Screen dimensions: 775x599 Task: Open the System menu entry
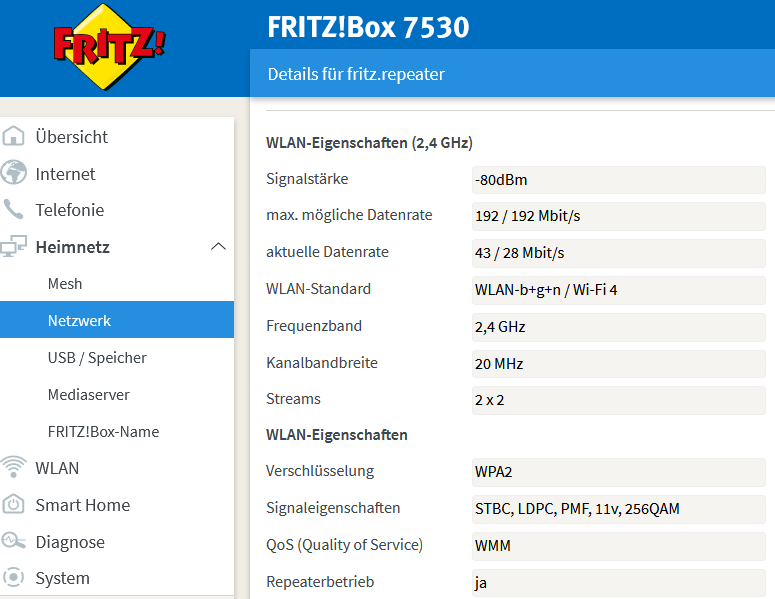pyautogui.click(x=62, y=578)
